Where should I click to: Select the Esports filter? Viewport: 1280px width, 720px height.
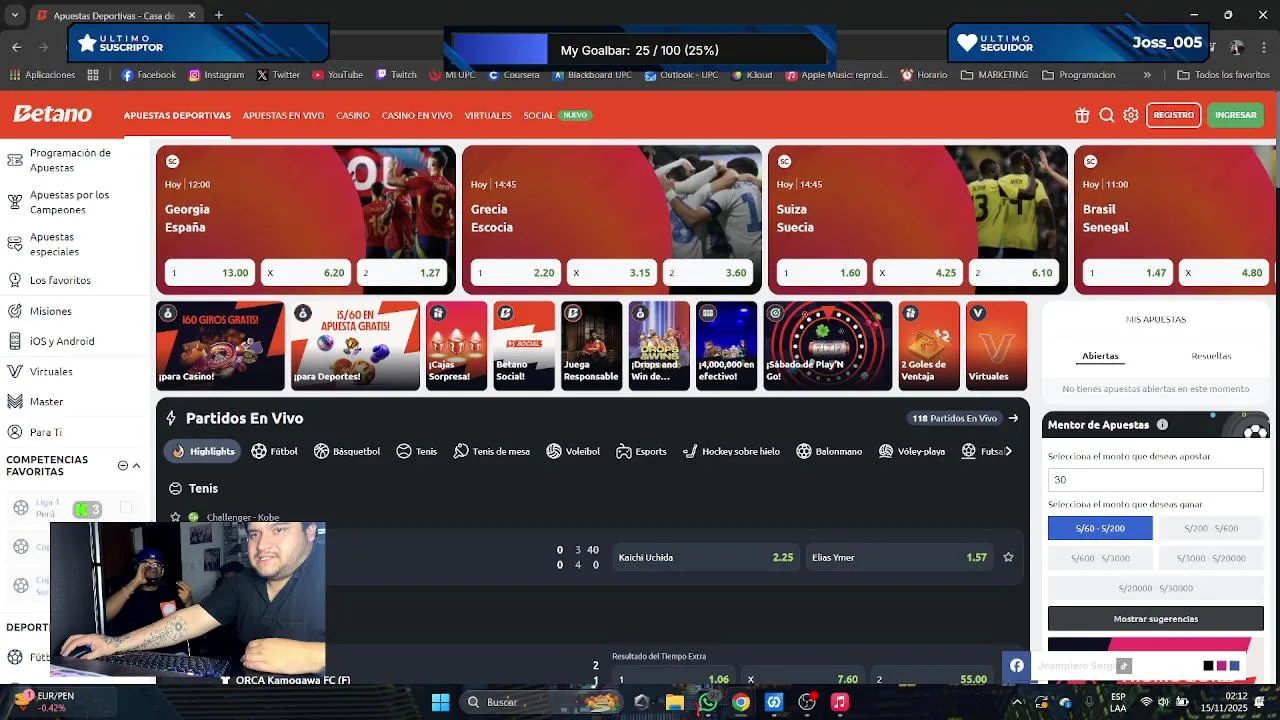[x=641, y=451]
